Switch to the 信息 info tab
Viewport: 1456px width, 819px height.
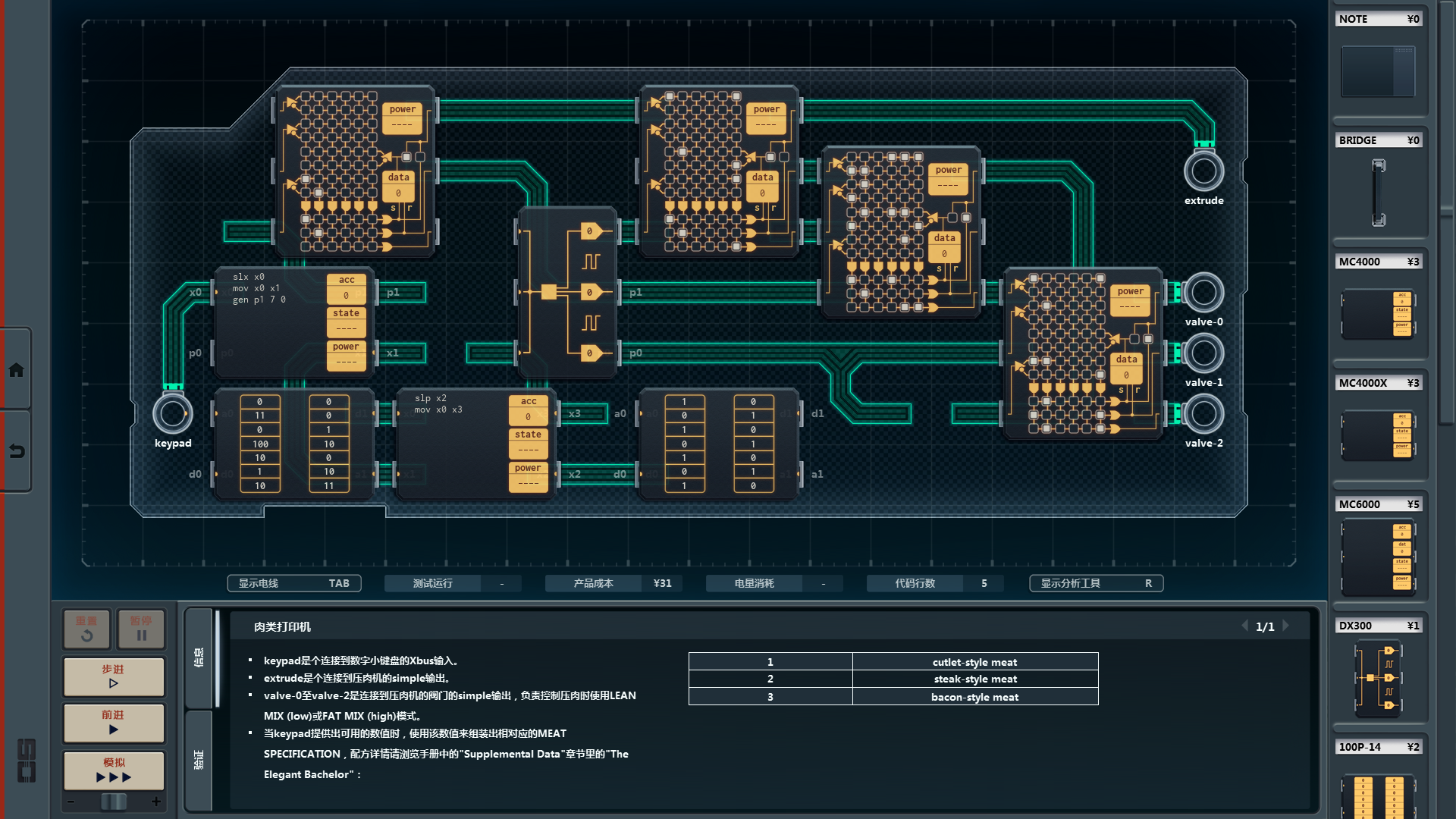[x=199, y=657]
